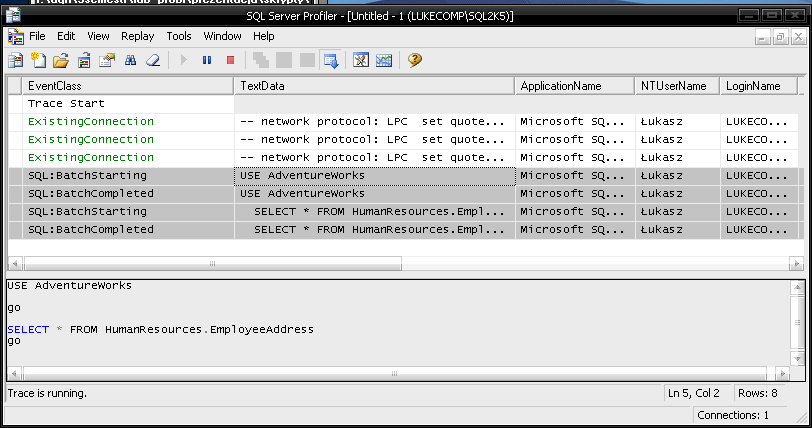Click the 'Trace is running.' status text
Viewport: 812px width, 428px height.
pyautogui.click(x=47, y=394)
